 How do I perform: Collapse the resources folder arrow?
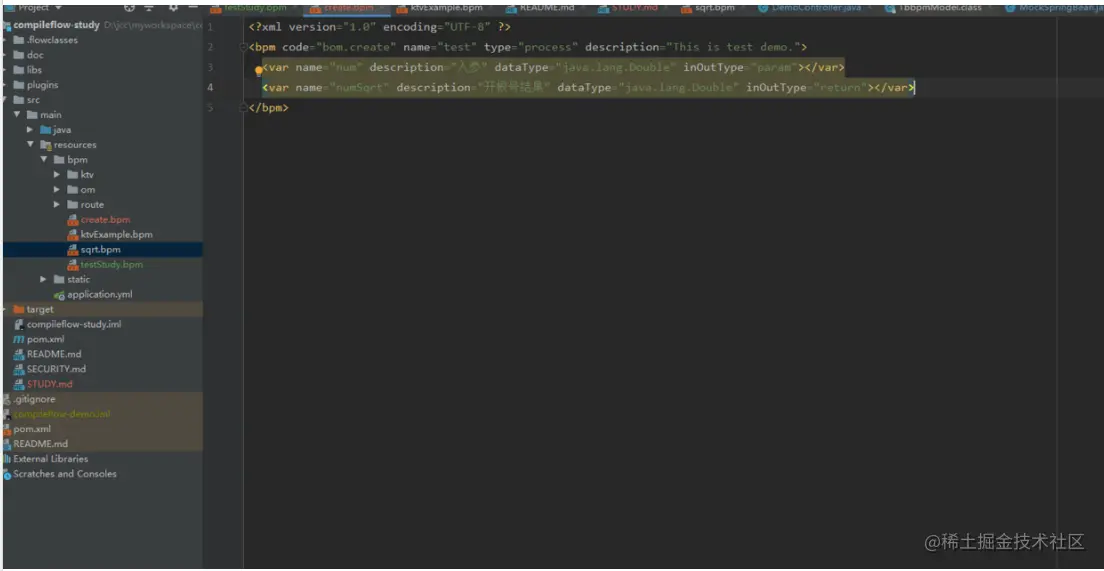tap(30, 144)
